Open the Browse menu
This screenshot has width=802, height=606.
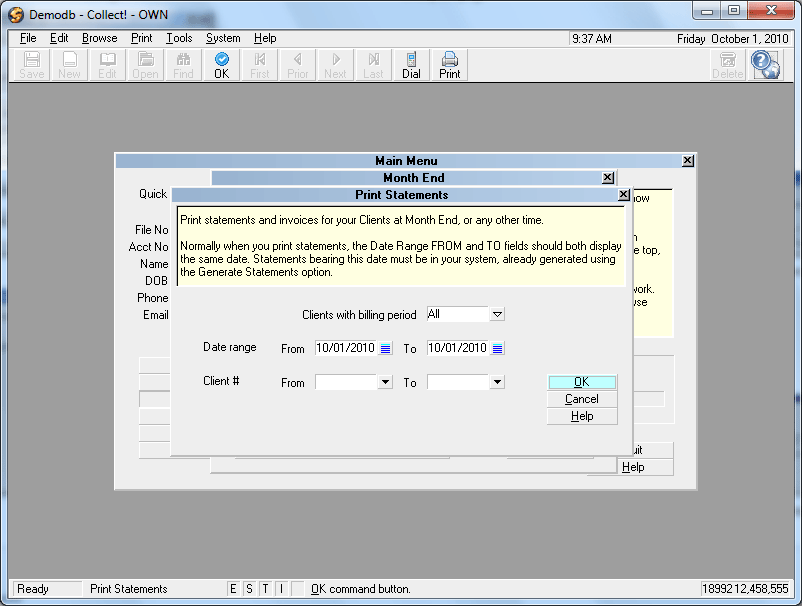tap(99, 38)
